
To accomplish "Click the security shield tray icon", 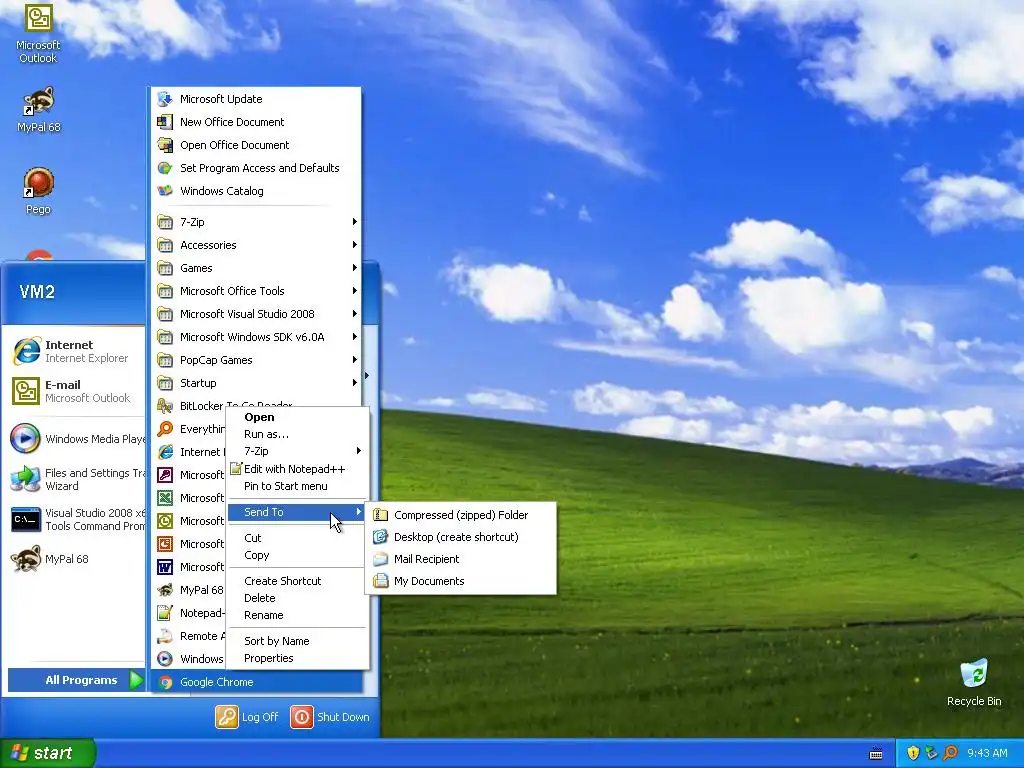I will (x=913, y=753).
